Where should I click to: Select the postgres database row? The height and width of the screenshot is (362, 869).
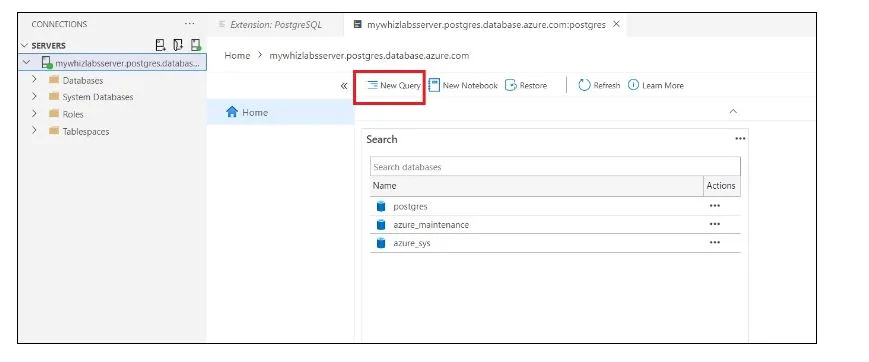555,206
